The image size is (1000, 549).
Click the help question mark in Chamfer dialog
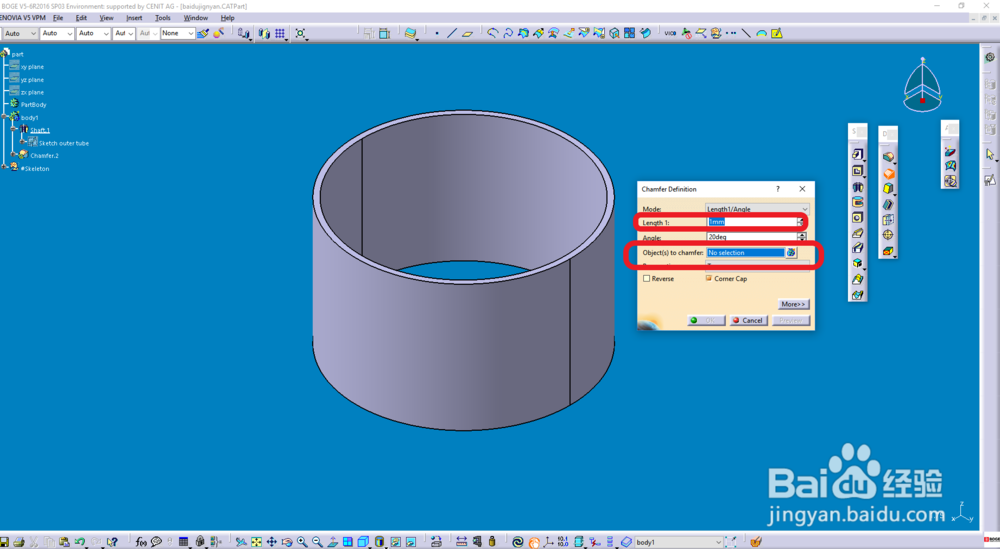(777, 189)
